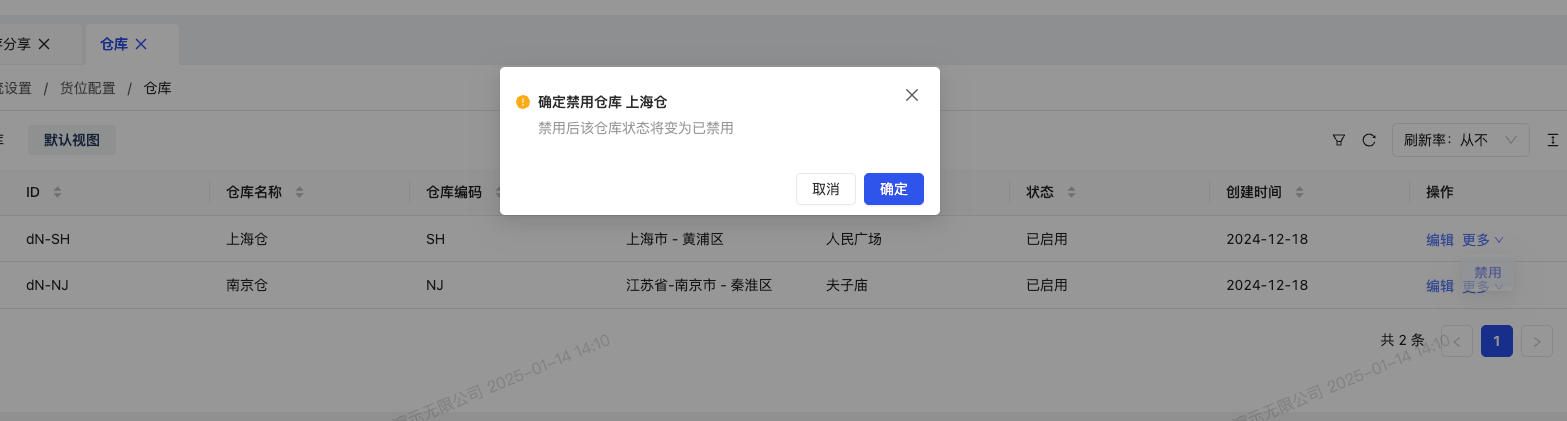Click the 江苏省-南京市 - 秦淮区 cell
Image resolution: width=1567 pixels, height=421 pixels.
[x=699, y=286]
